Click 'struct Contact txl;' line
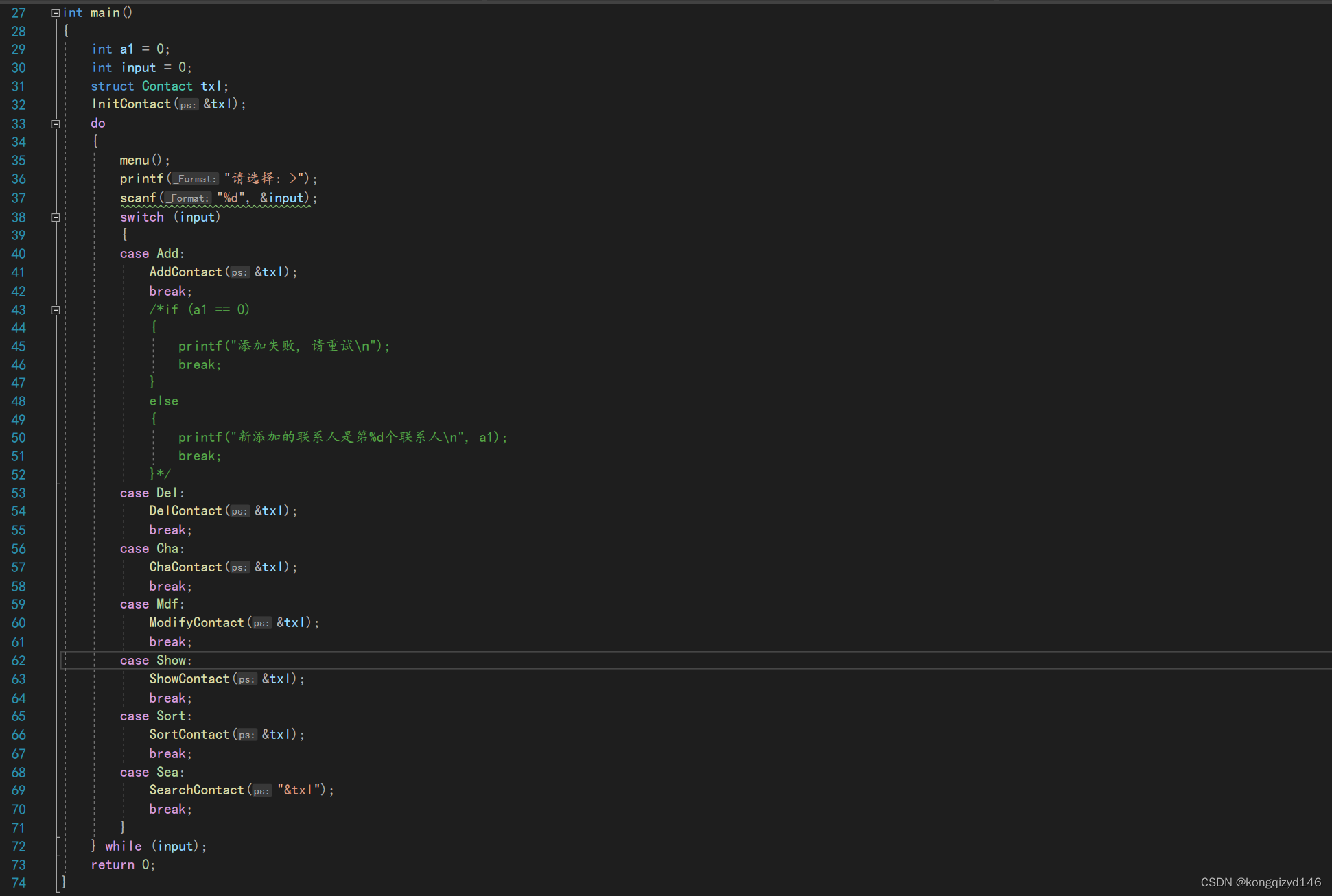 159,86
